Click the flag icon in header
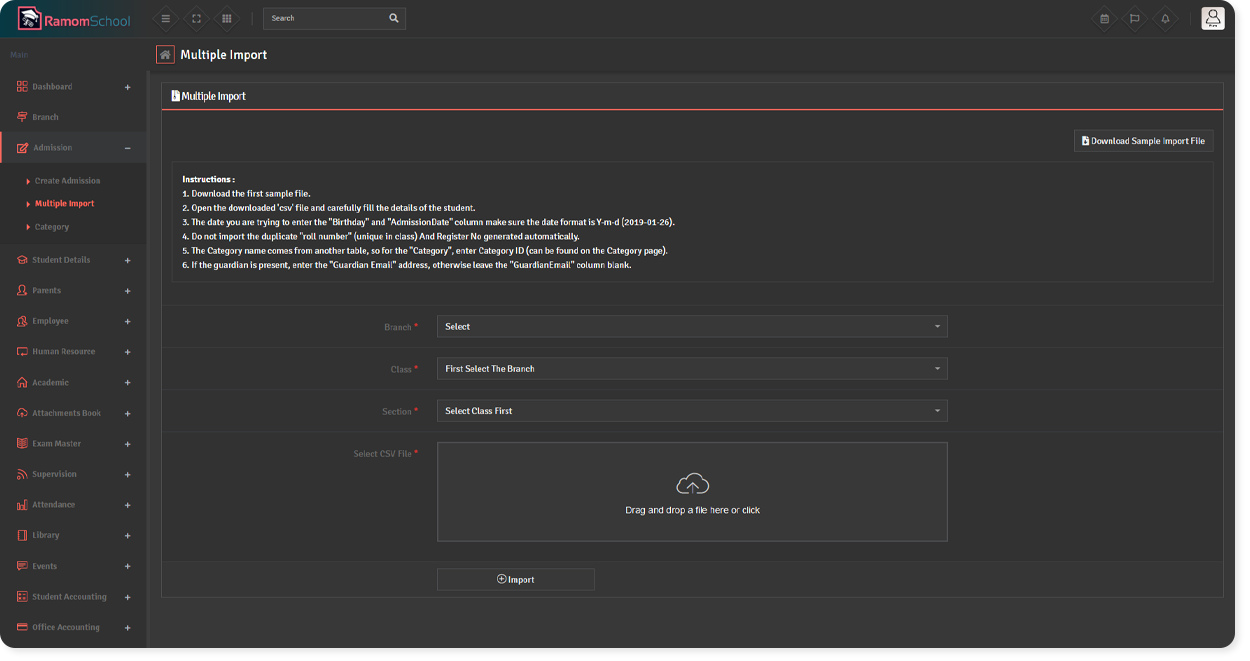The height and width of the screenshot is (661, 1250). click(x=1134, y=18)
